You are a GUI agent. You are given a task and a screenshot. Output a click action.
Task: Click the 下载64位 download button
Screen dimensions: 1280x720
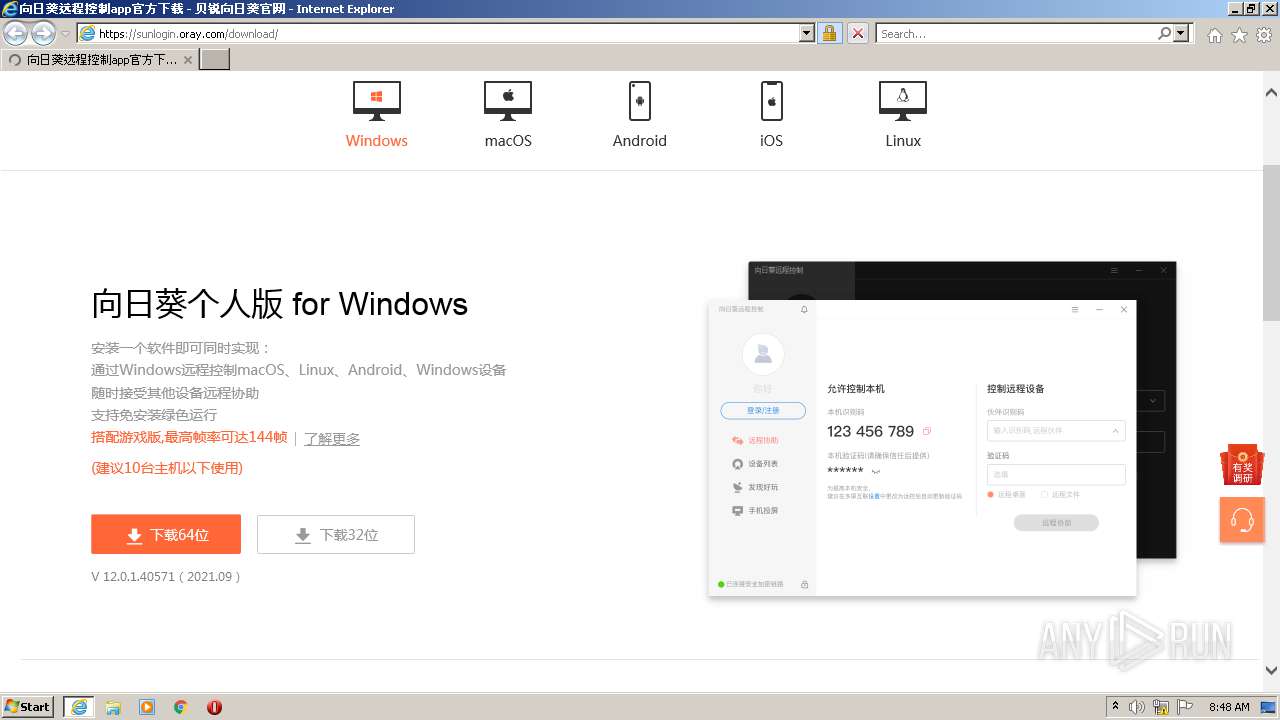pyautogui.click(x=166, y=534)
